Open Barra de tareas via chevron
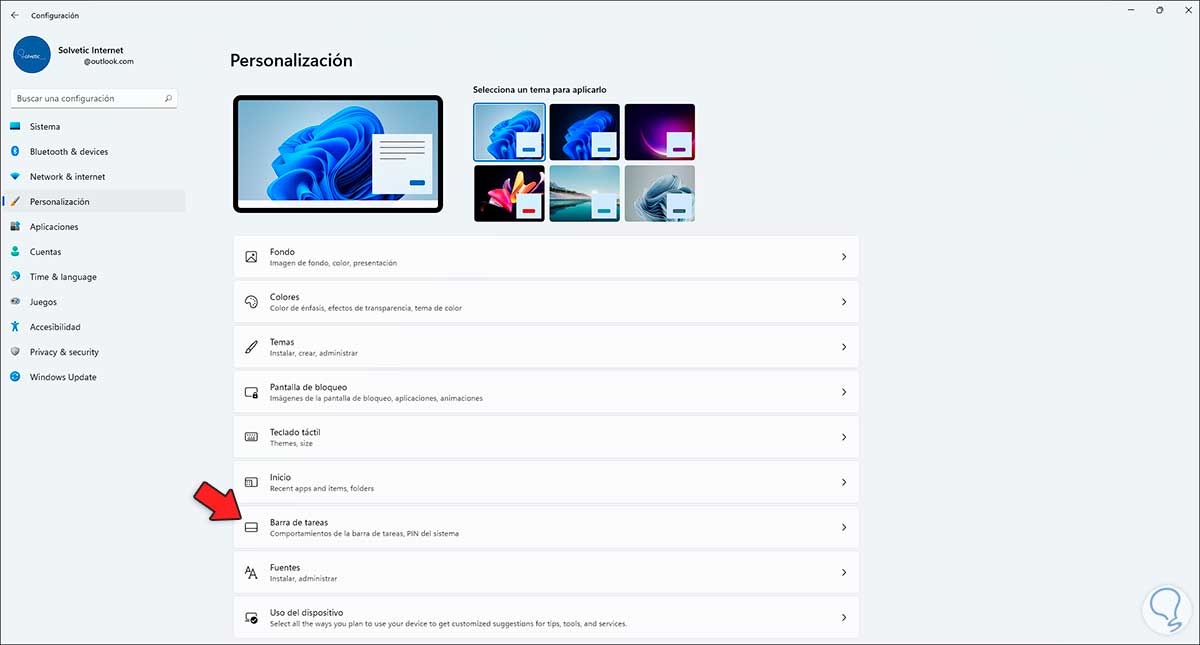 843,527
